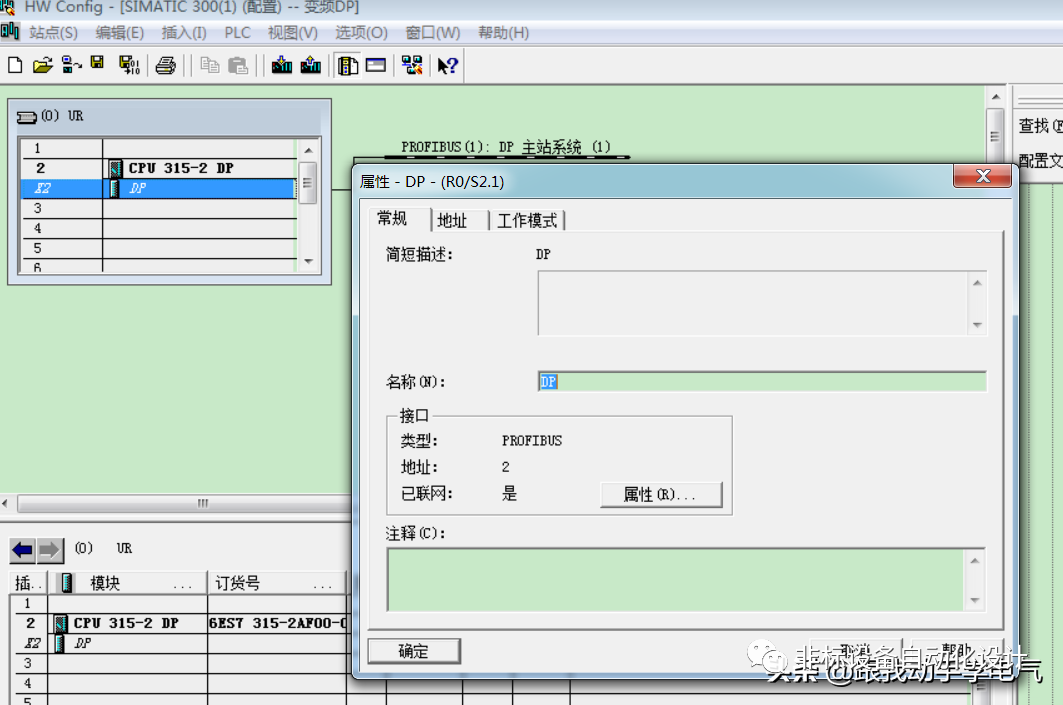Open PROFIBUS interface 属性(R)... settings
This screenshot has width=1063, height=705.
click(x=660, y=493)
